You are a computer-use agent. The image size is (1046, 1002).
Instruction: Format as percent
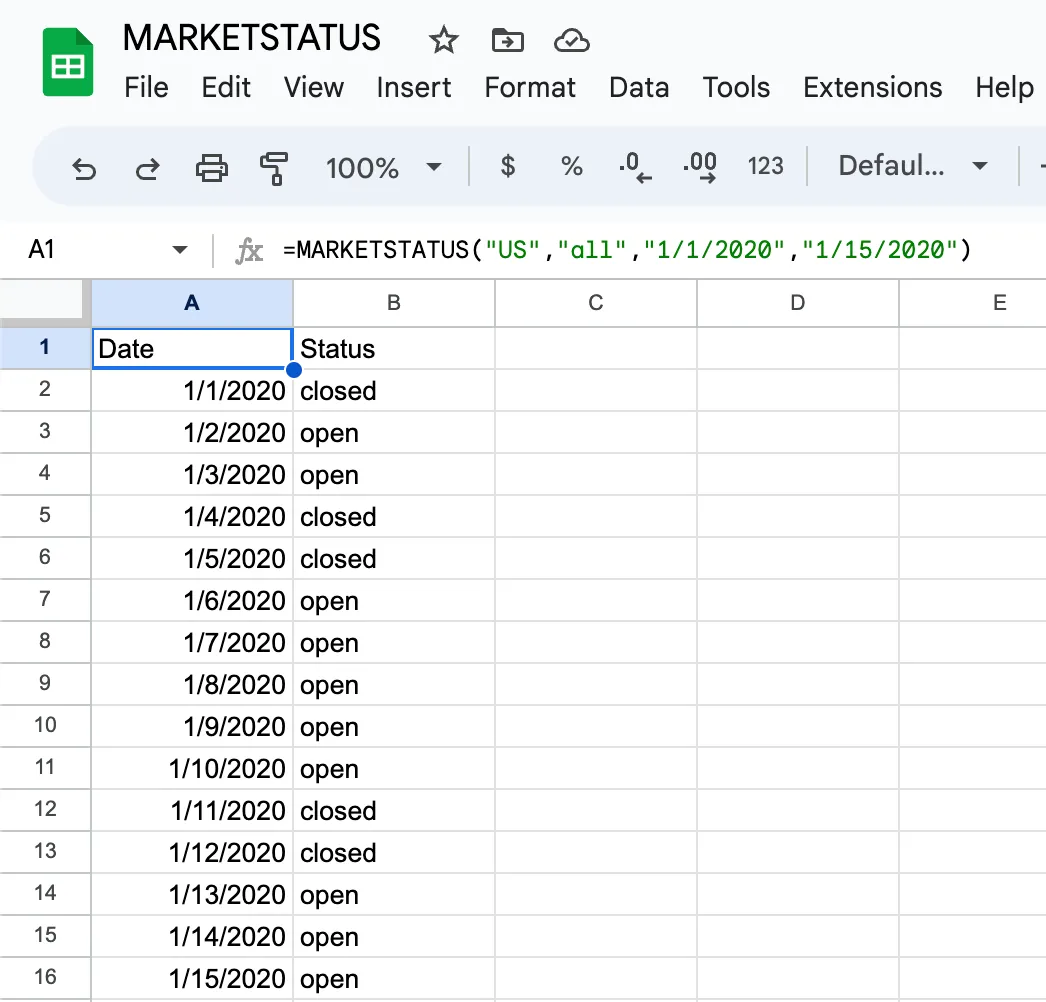(572, 166)
